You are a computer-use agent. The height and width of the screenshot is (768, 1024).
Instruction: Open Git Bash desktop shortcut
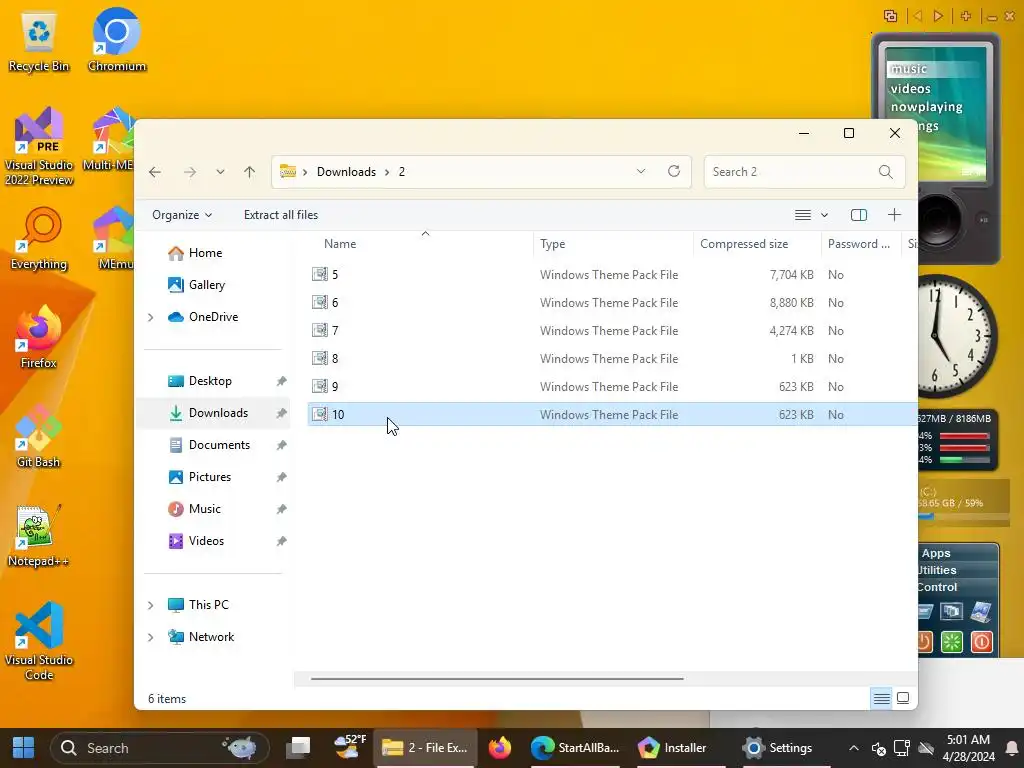click(39, 437)
